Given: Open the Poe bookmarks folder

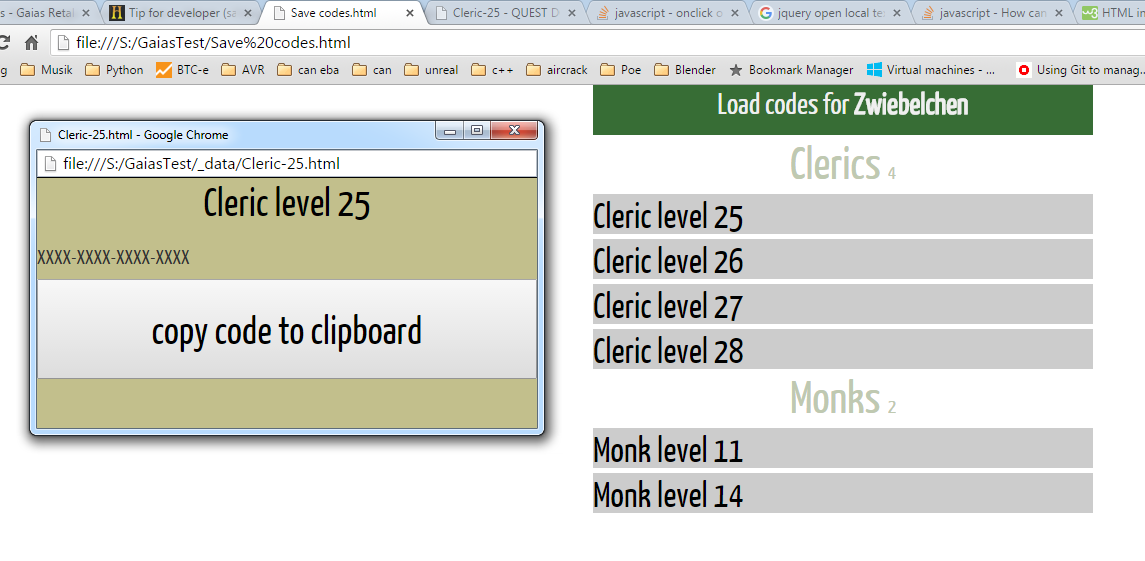Looking at the screenshot, I should tap(621, 70).
